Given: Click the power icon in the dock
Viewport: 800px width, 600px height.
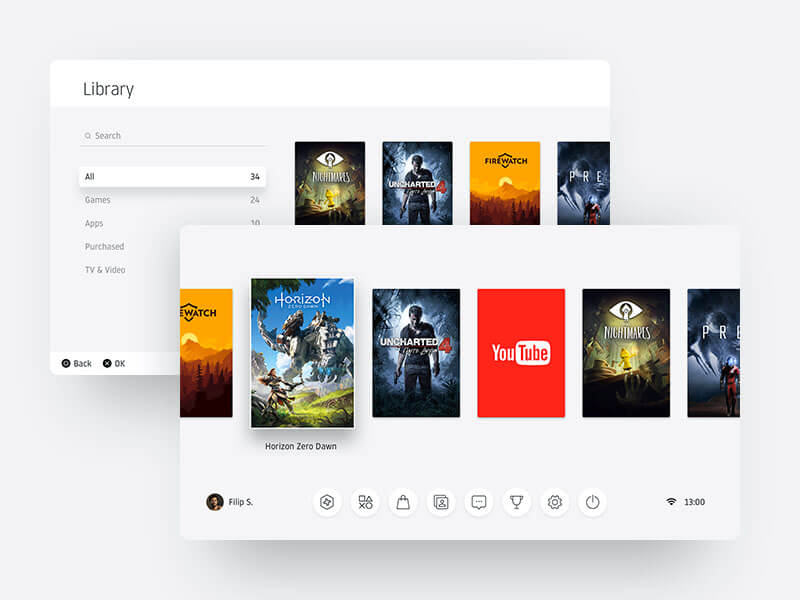Looking at the screenshot, I should (592, 503).
